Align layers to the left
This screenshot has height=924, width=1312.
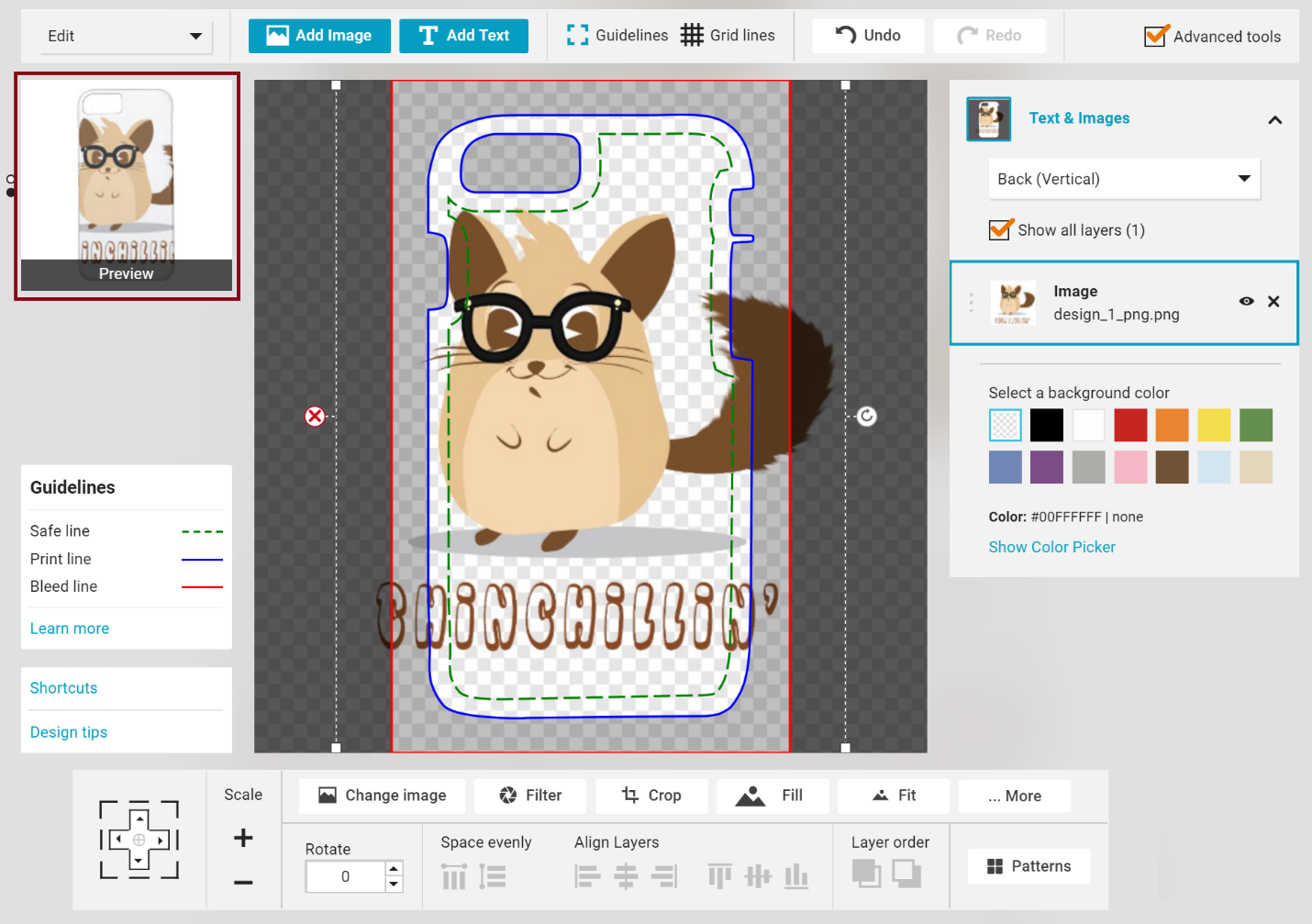[x=587, y=876]
